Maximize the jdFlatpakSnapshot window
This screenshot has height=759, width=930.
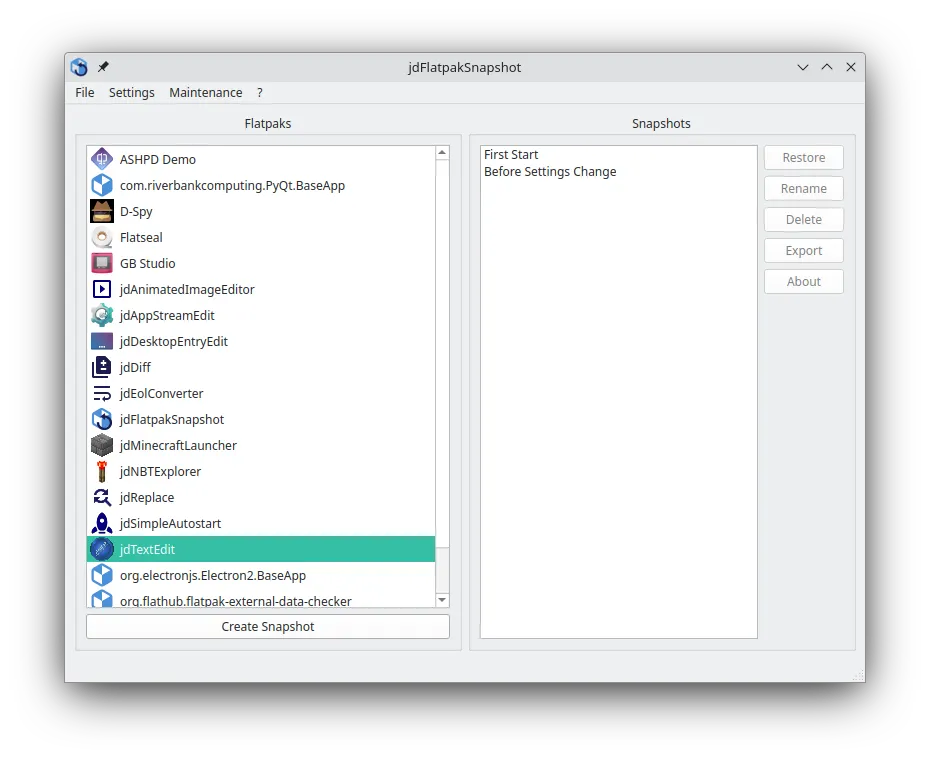click(827, 67)
